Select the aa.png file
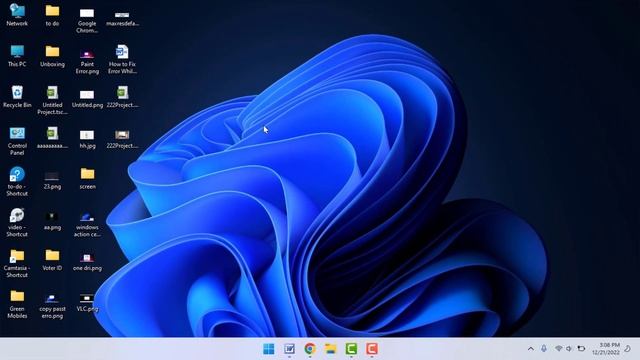The width and height of the screenshot is (640, 360). [x=52, y=221]
